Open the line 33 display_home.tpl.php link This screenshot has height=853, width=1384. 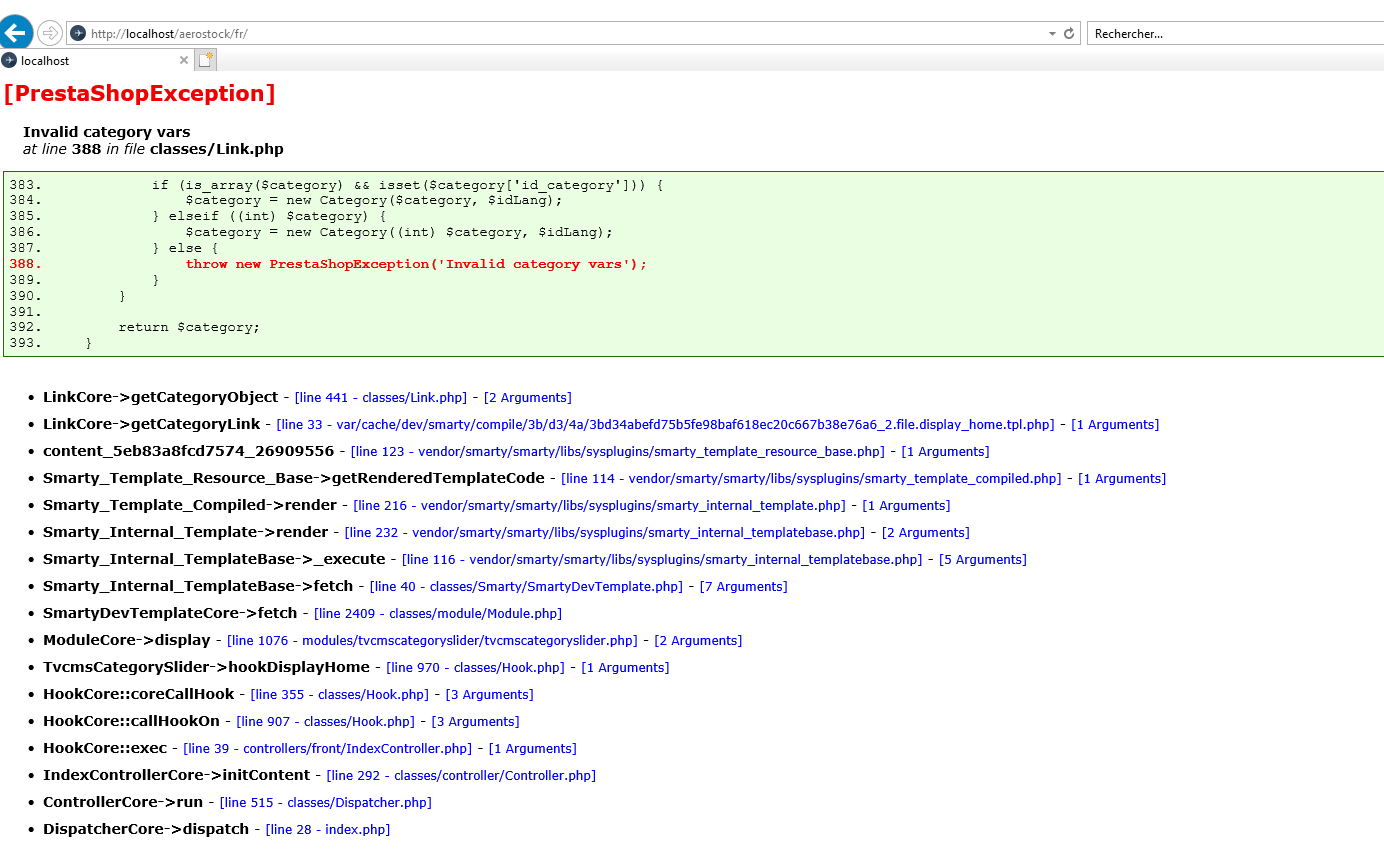tap(666, 425)
